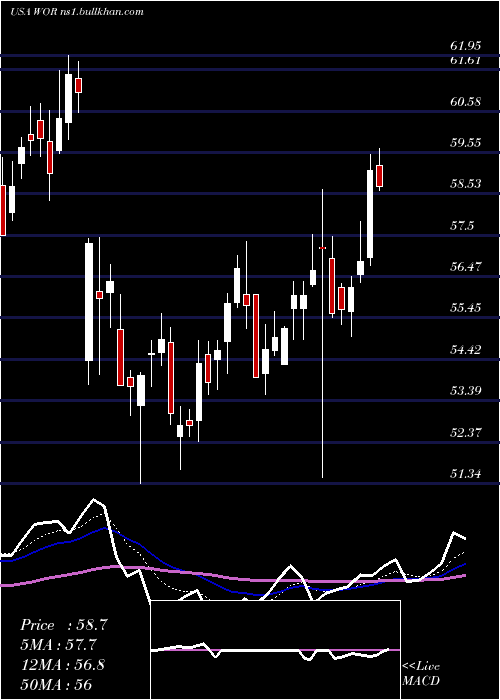Click the <<Live MACD label
Viewport: 500px width, 700px height.
tap(421, 673)
